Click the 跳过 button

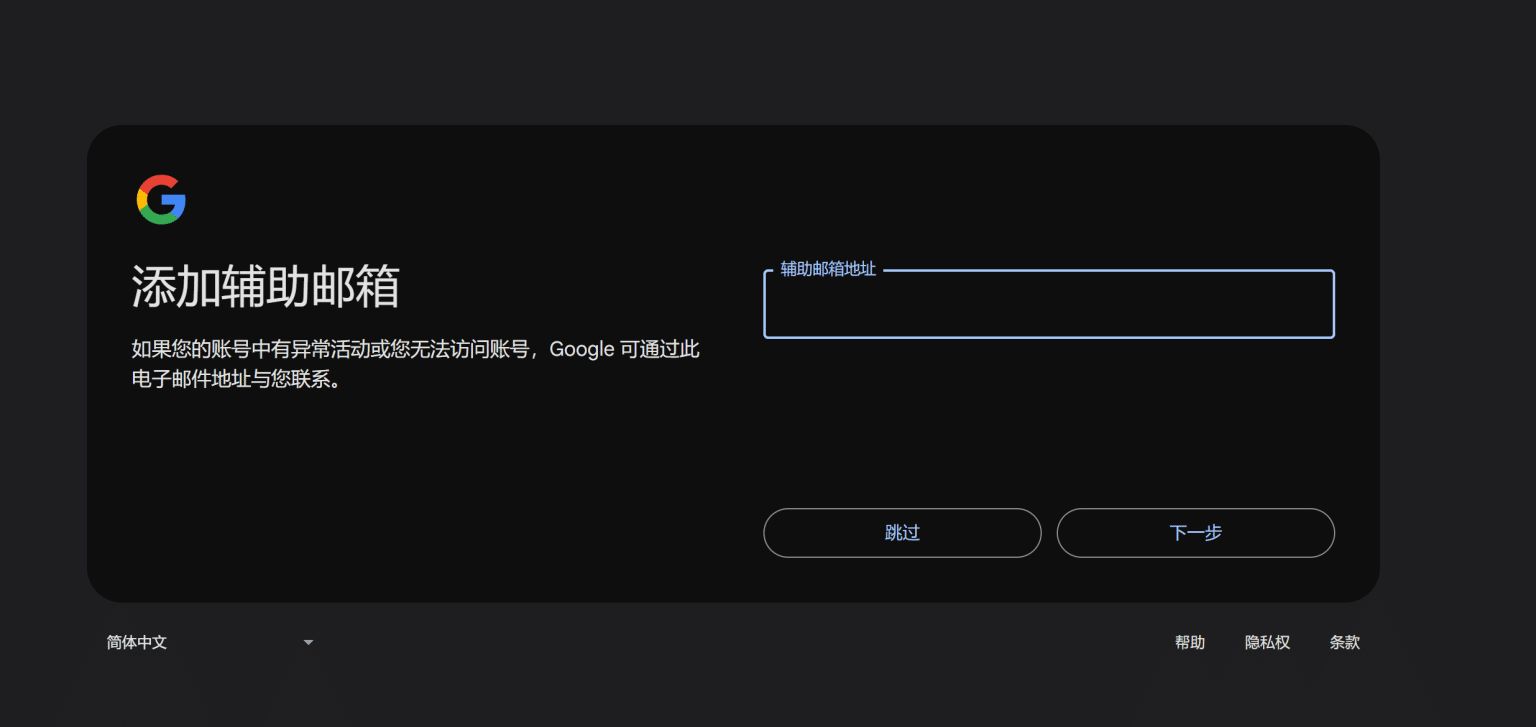tap(902, 533)
